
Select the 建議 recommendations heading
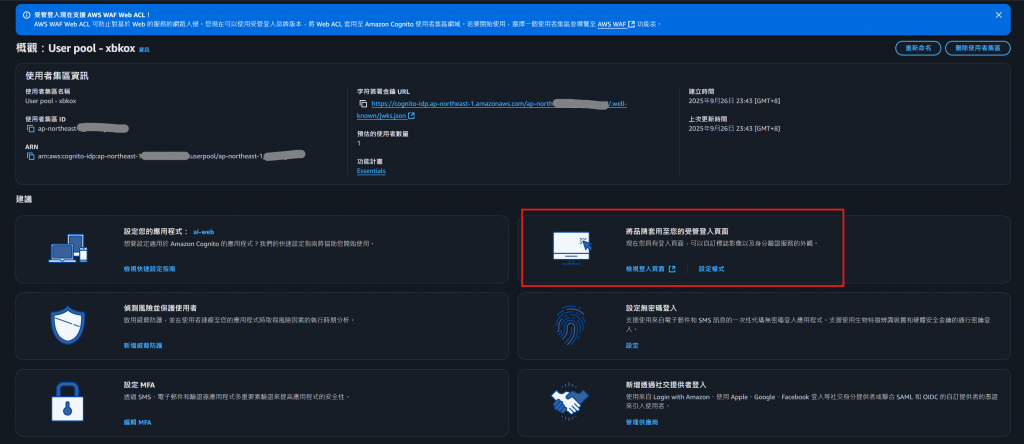(x=24, y=198)
